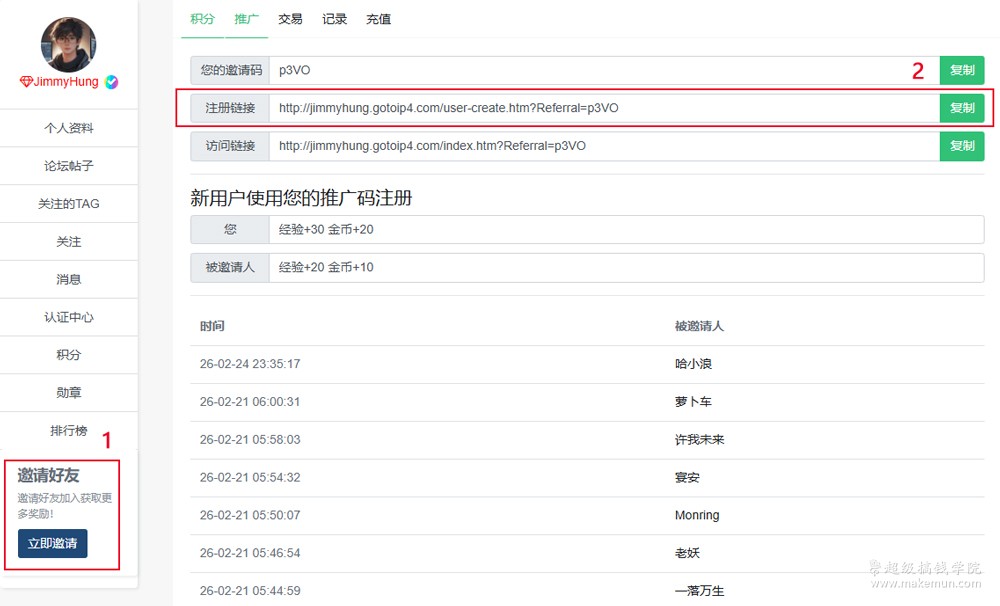
Task: Open 排行榜 in the sidebar
Action: point(69,431)
